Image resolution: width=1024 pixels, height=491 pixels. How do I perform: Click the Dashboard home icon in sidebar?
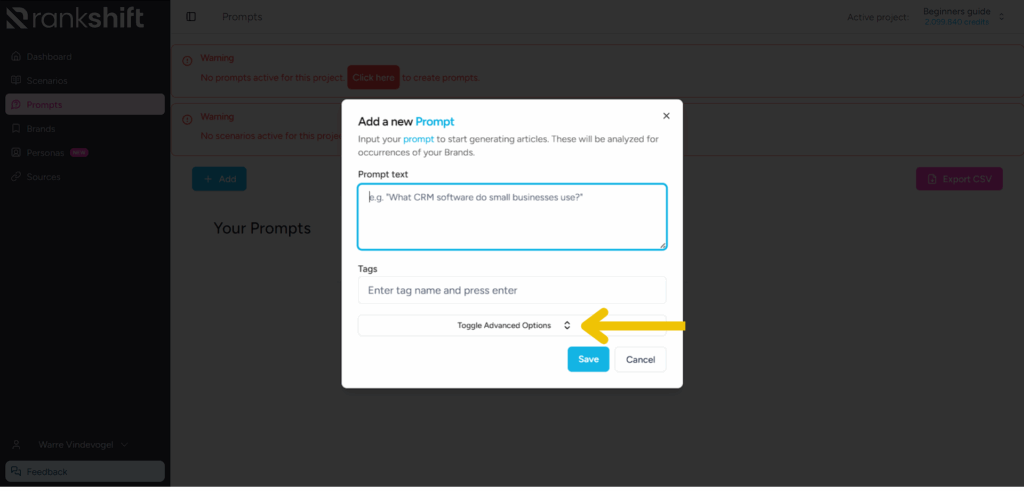(16, 57)
